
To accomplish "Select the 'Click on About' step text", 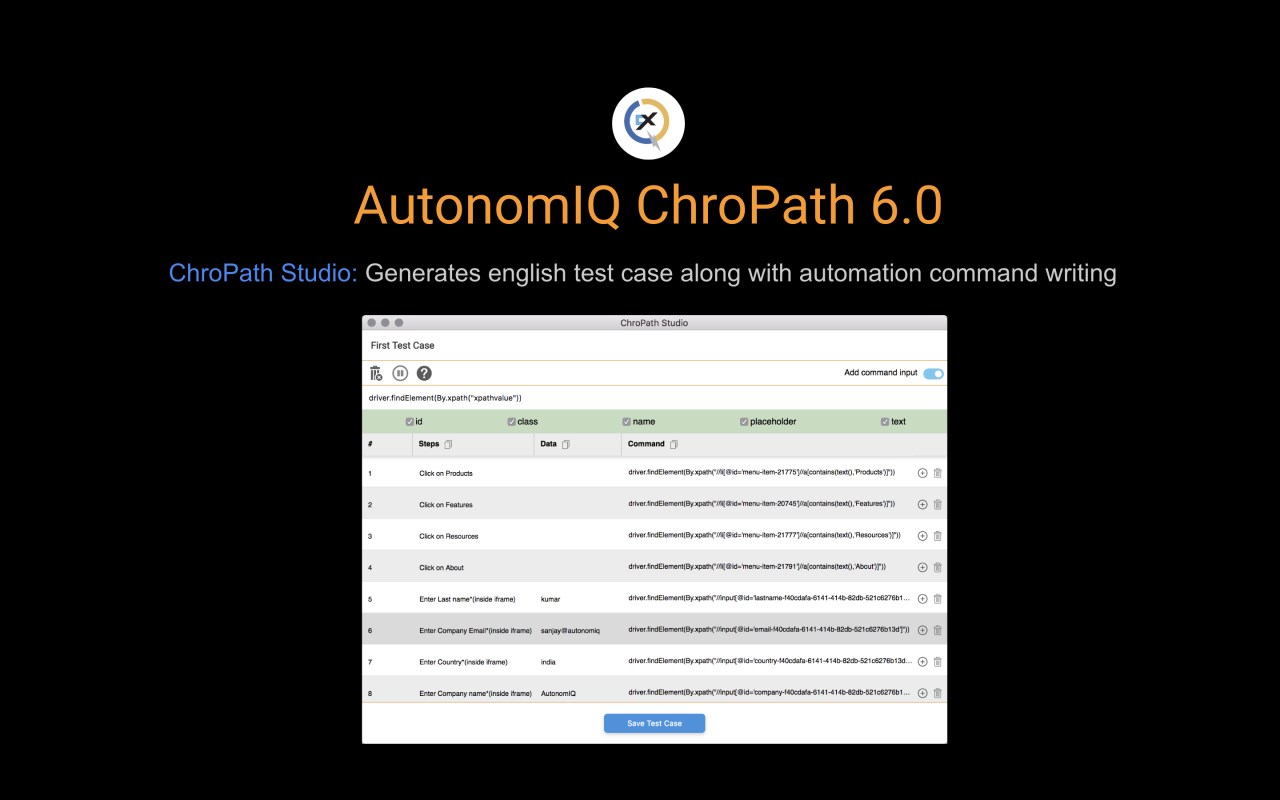I will click(442, 567).
